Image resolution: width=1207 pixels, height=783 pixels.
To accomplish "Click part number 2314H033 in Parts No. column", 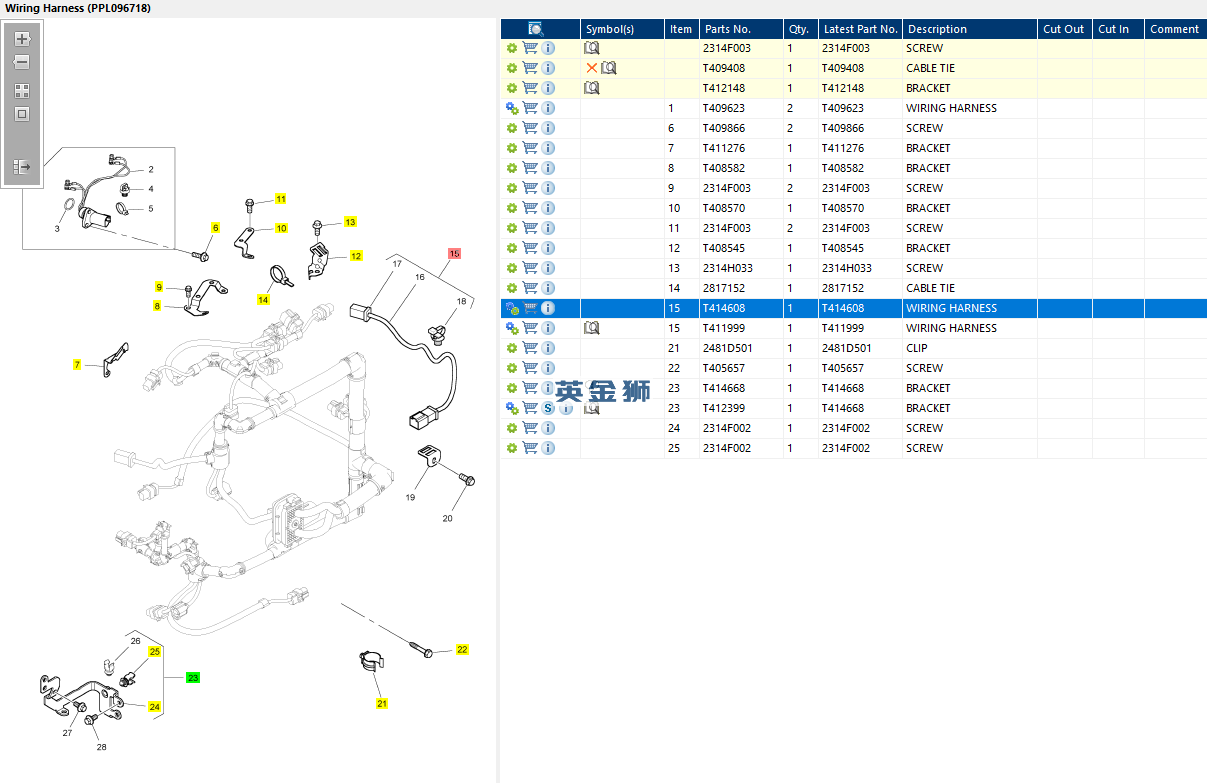I will (x=726, y=268).
